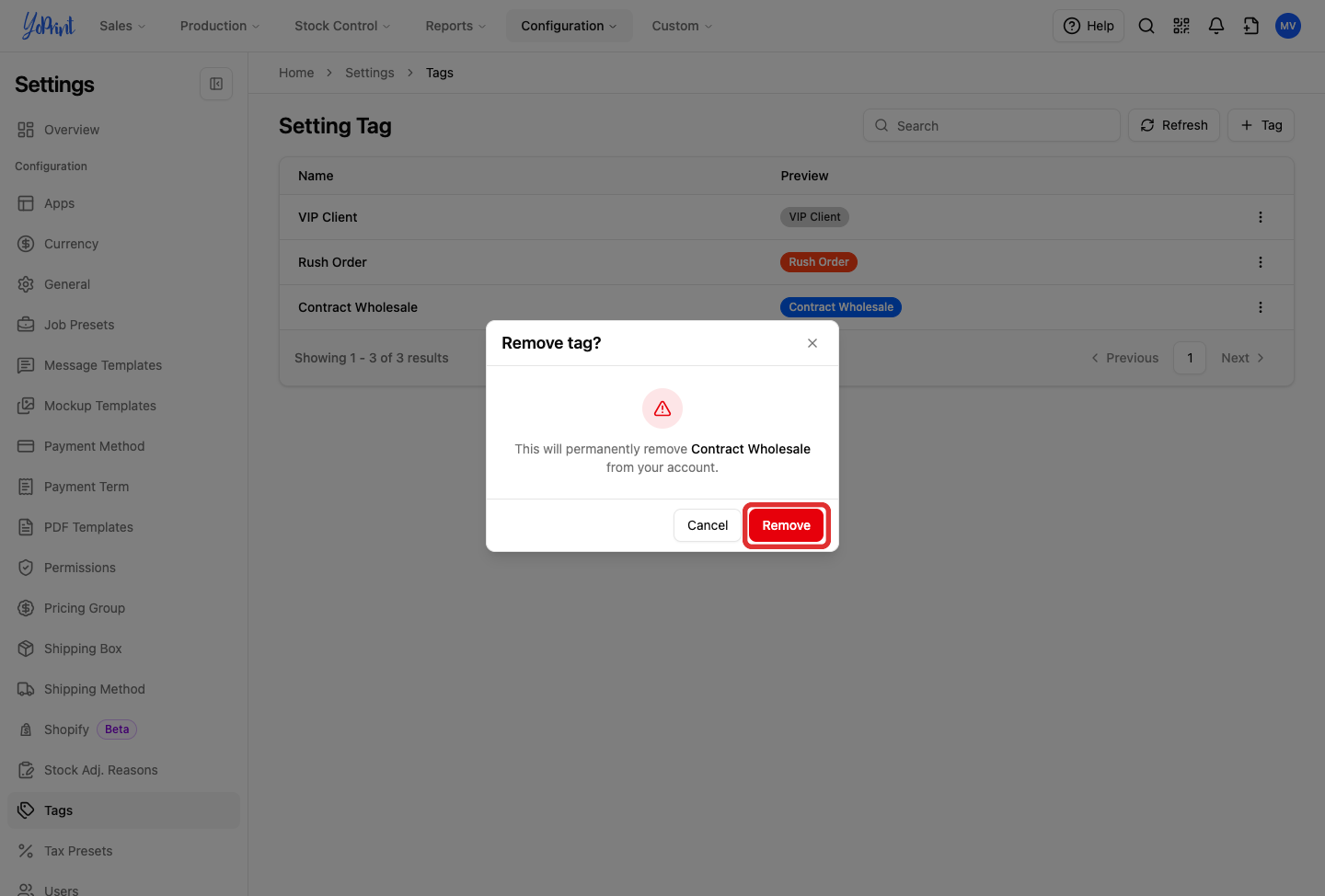This screenshot has width=1325, height=896.
Task: Open row actions for Rush Order
Action: coord(1261,262)
